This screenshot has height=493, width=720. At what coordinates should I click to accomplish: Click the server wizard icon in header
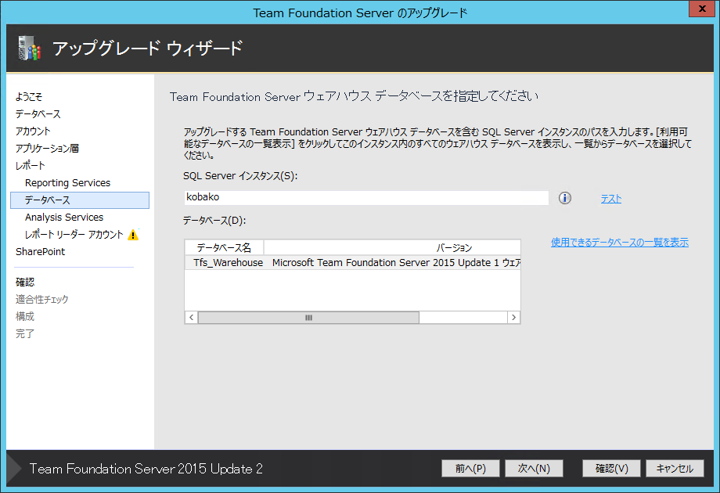29,48
